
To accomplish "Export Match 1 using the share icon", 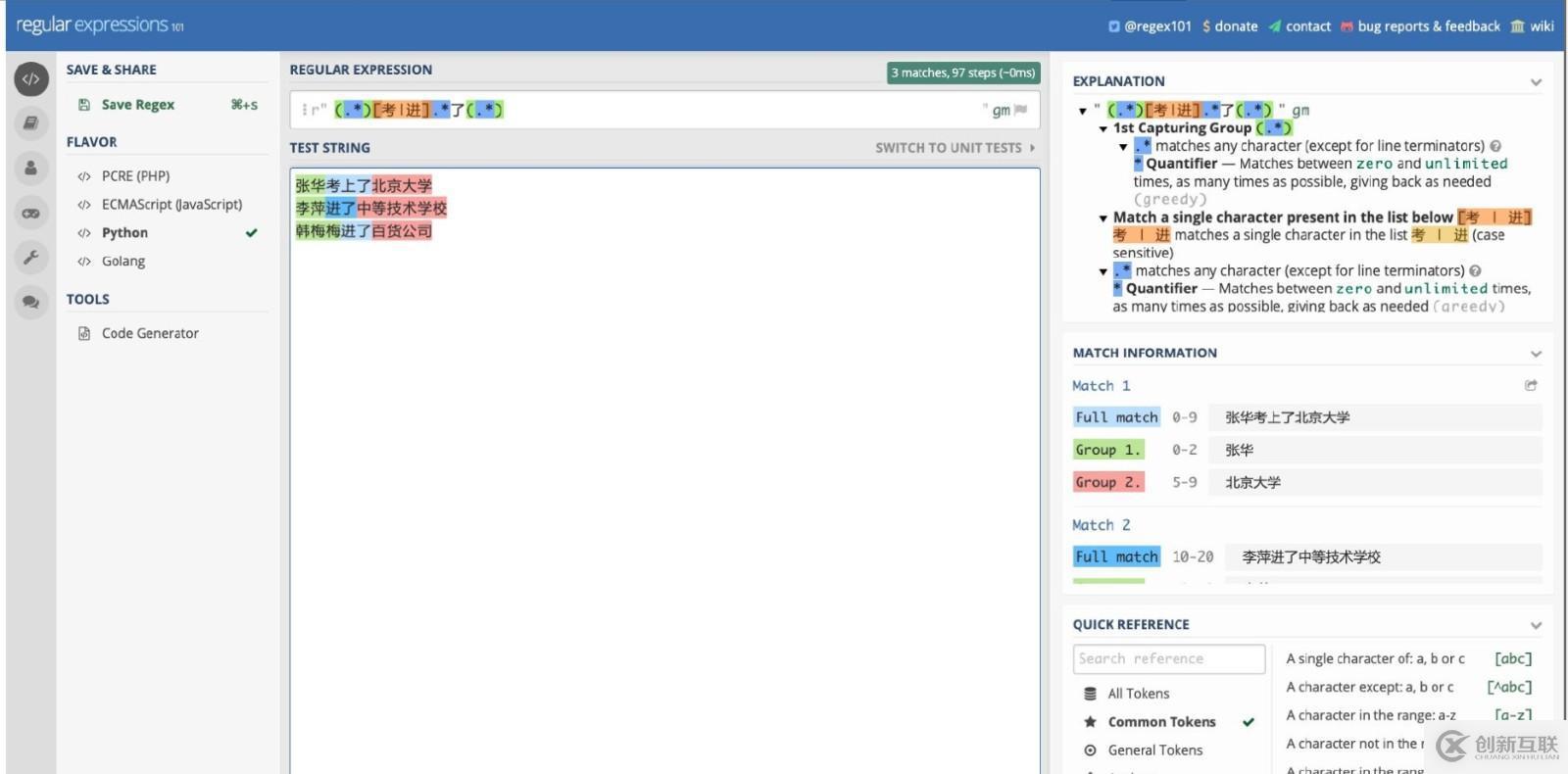I will (1531, 385).
